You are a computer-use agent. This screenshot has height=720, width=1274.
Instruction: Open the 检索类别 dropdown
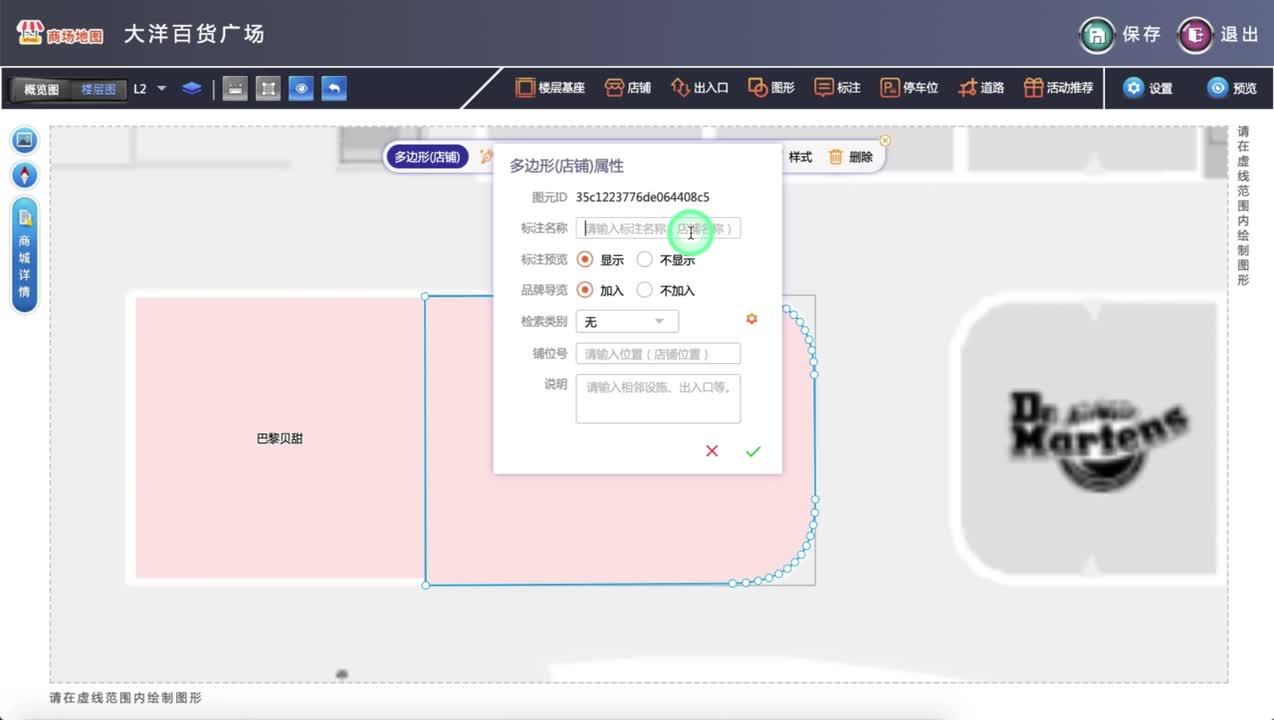point(627,321)
